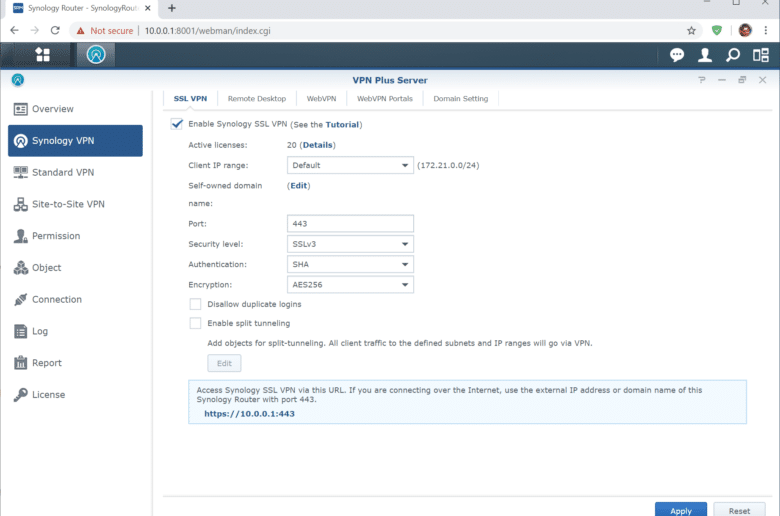The width and height of the screenshot is (780, 516).
Task: Click the VPN Plus Server window title
Action: coord(390,80)
